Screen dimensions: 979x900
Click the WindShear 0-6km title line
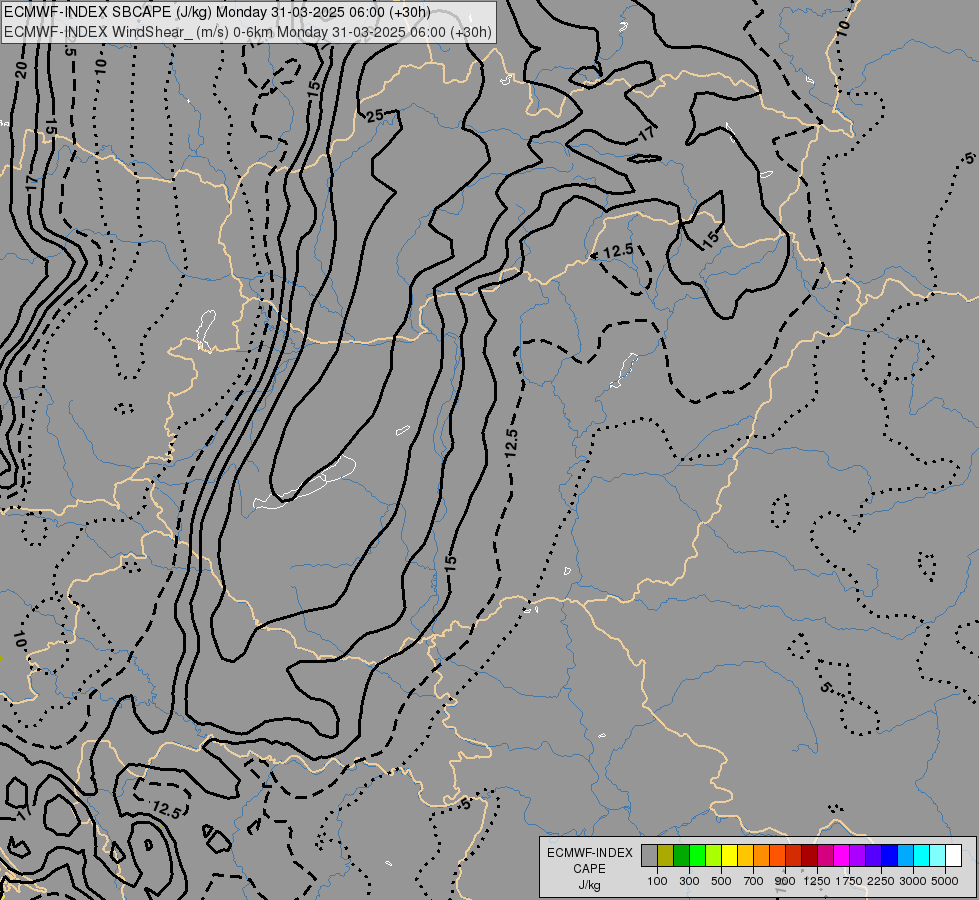pyautogui.click(x=248, y=32)
